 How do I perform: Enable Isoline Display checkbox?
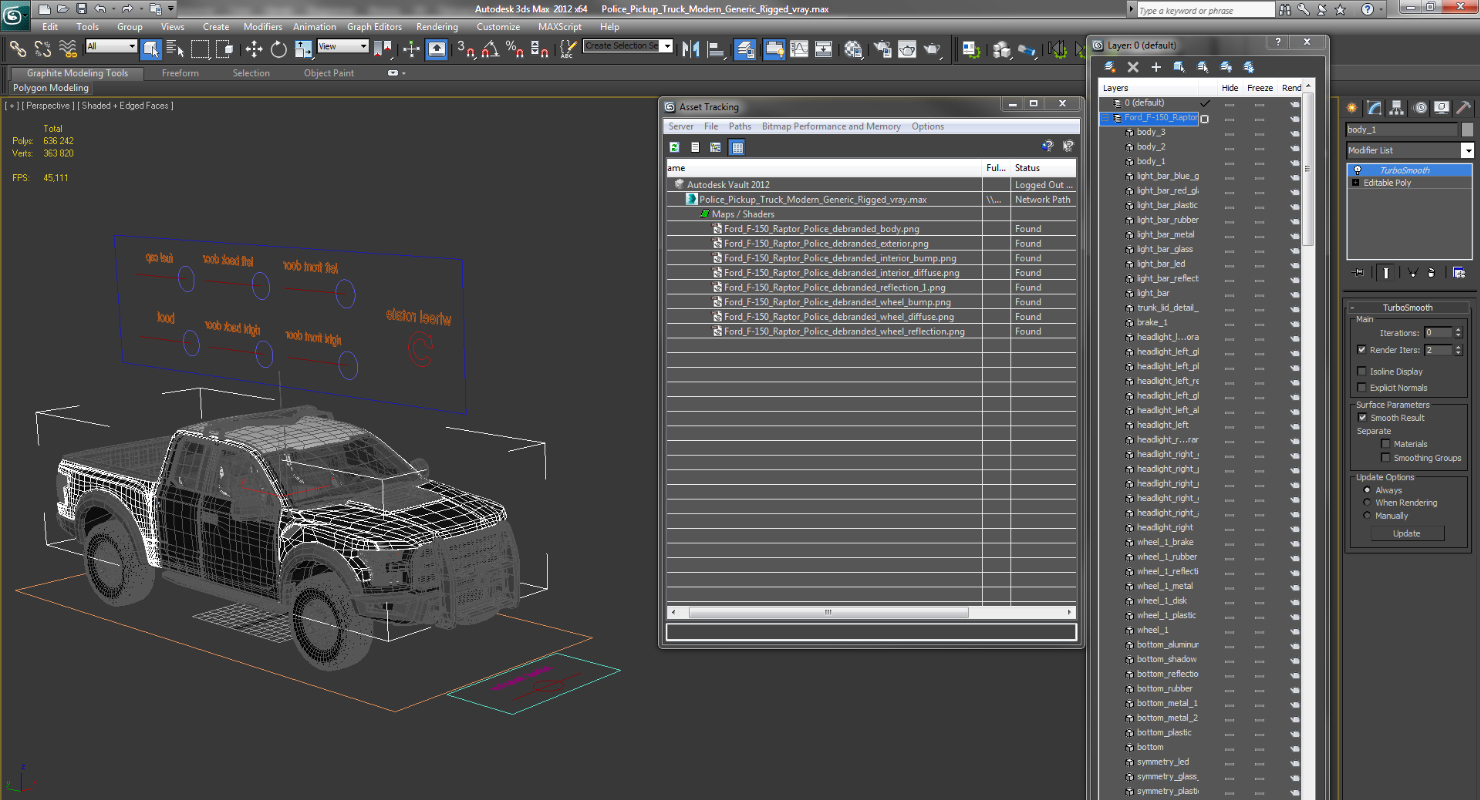(1361, 371)
